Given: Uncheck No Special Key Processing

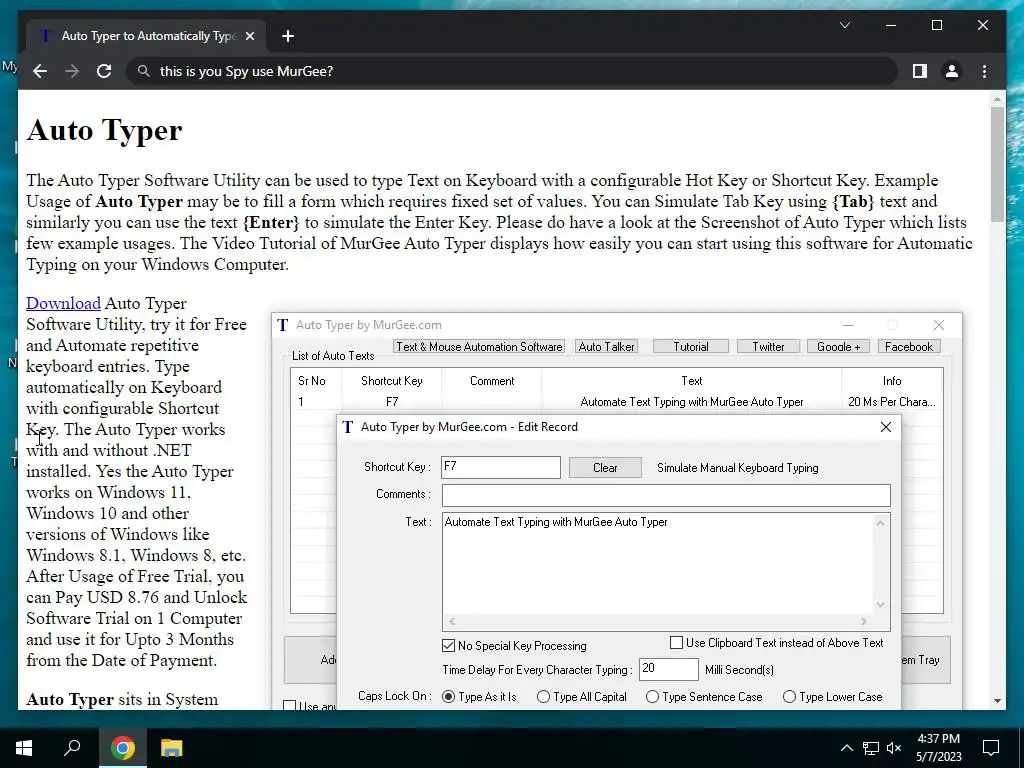Looking at the screenshot, I should pyautogui.click(x=448, y=645).
